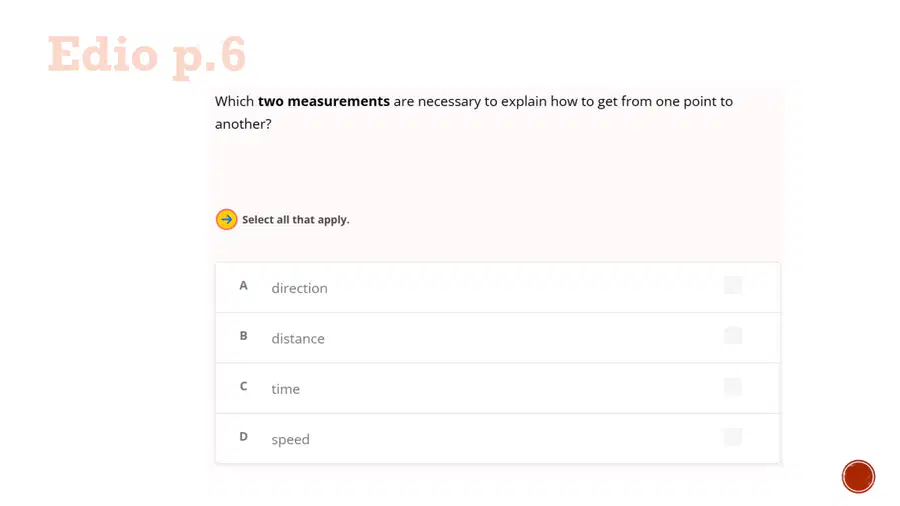Click the word 'Which' starting the question
Viewport: 900px width, 506px height.
[x=234, y=102]
